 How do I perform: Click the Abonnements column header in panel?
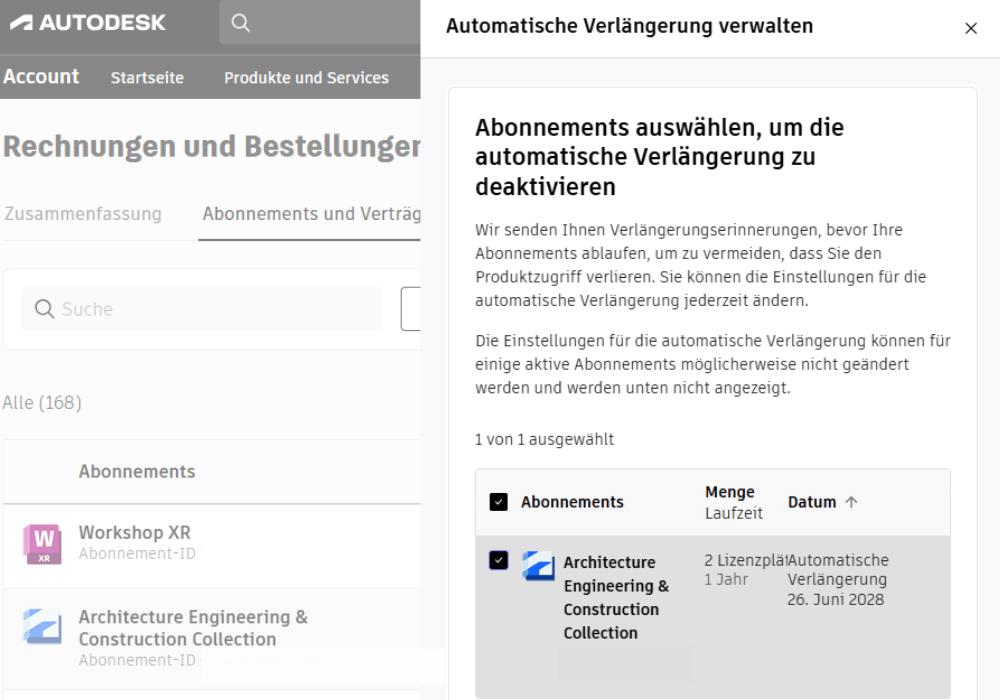[572, 502]
